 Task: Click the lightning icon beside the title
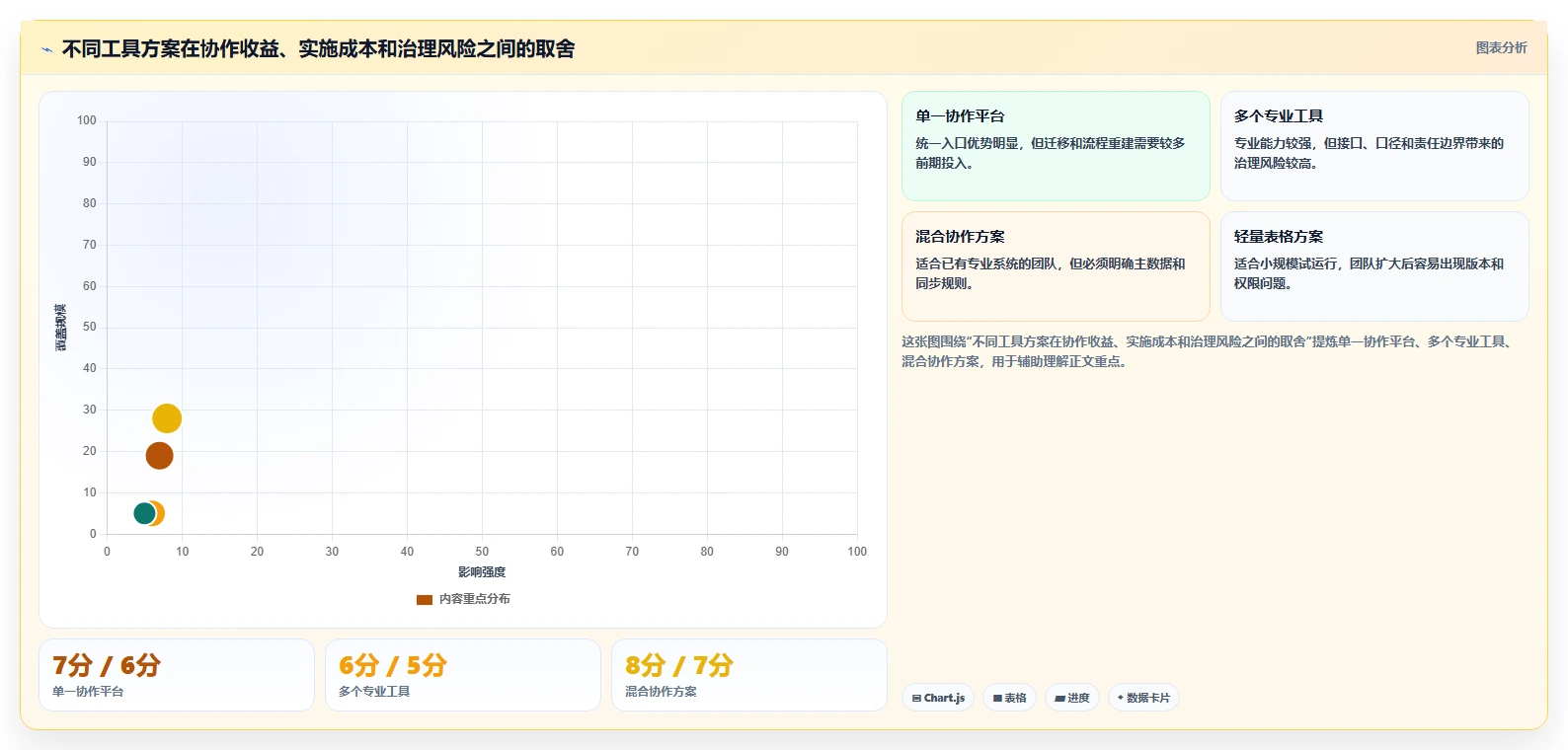[46, 49]
